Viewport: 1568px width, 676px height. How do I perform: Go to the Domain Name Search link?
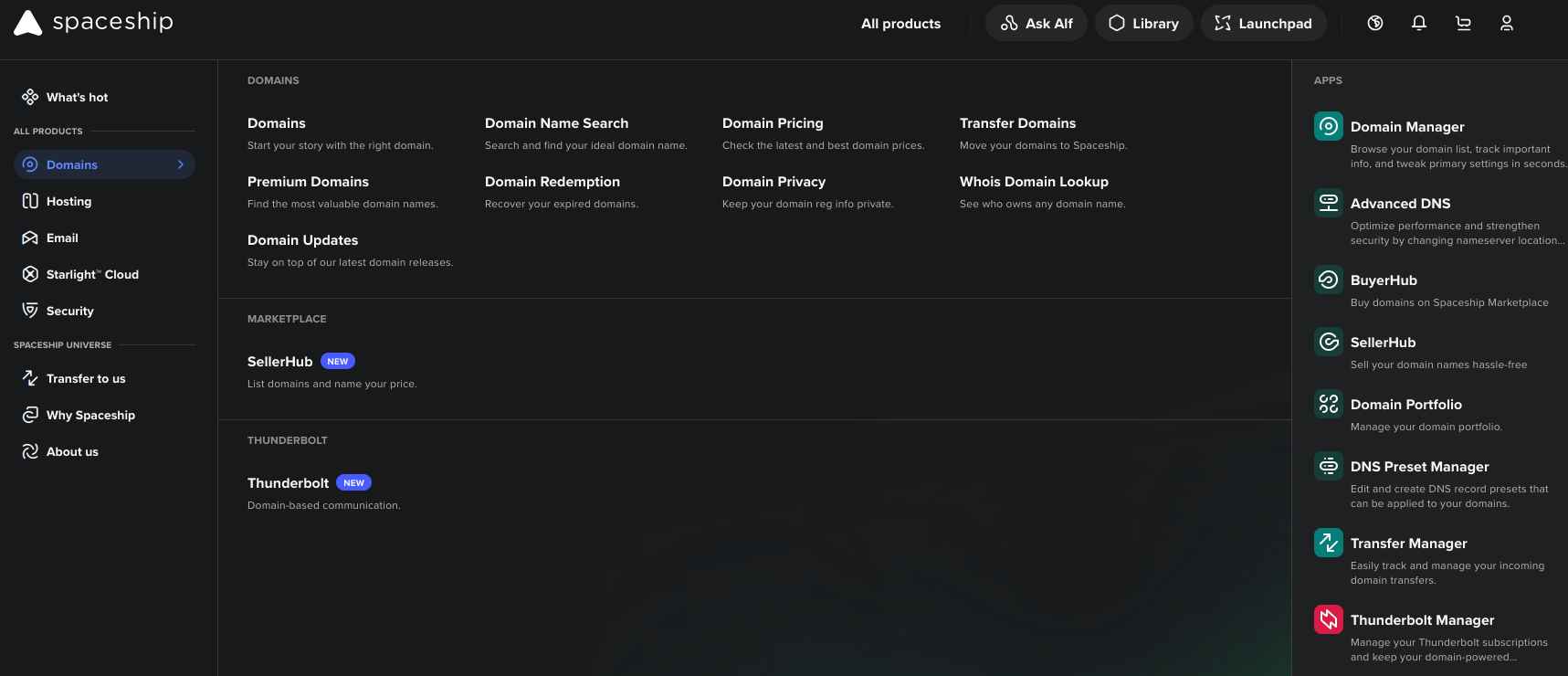pyautogui.click(x=556, y=123)
